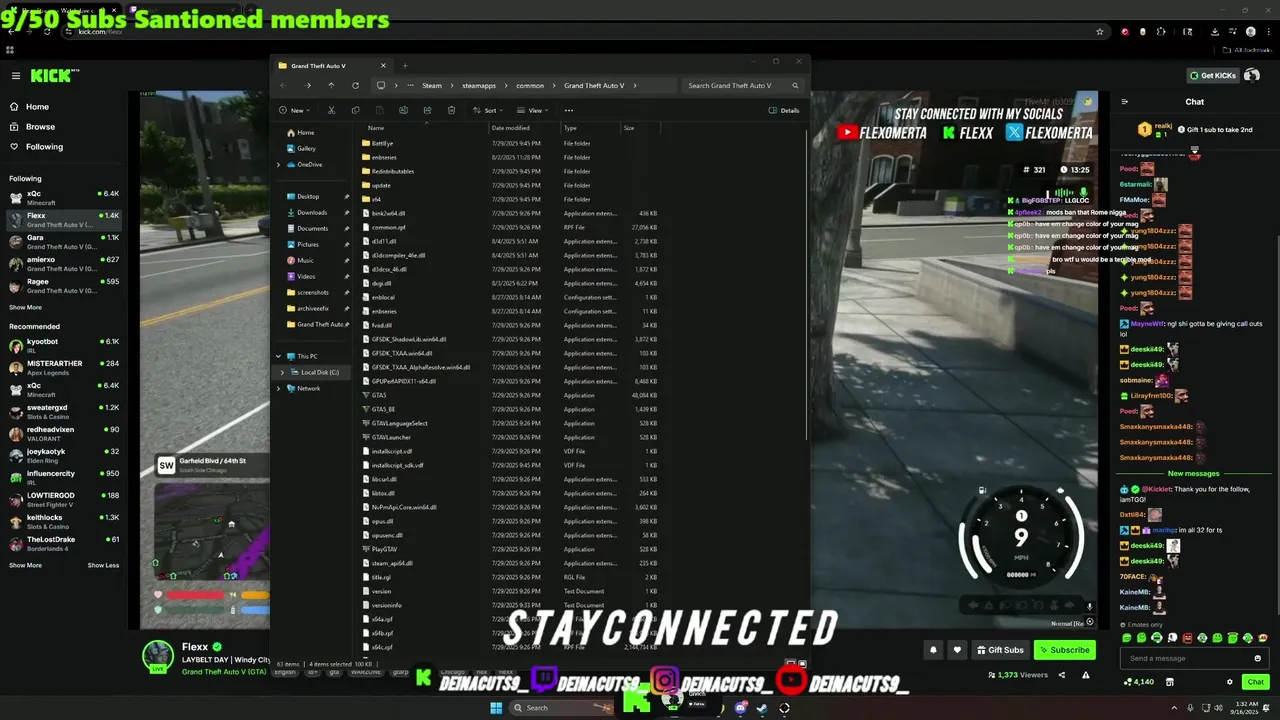Select the Grand Theft Auto V Explorer tab
This screenshot has width=1280, height=720.
click(x=330, y=66)
